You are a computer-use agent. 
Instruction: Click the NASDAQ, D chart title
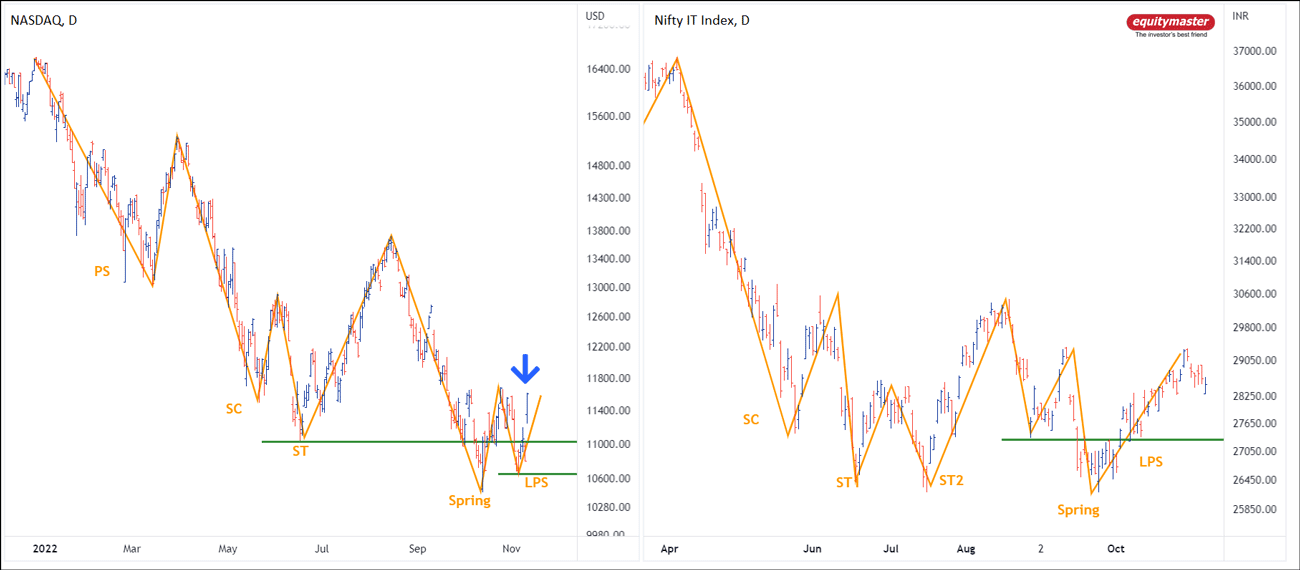click(x=44, y=20)
